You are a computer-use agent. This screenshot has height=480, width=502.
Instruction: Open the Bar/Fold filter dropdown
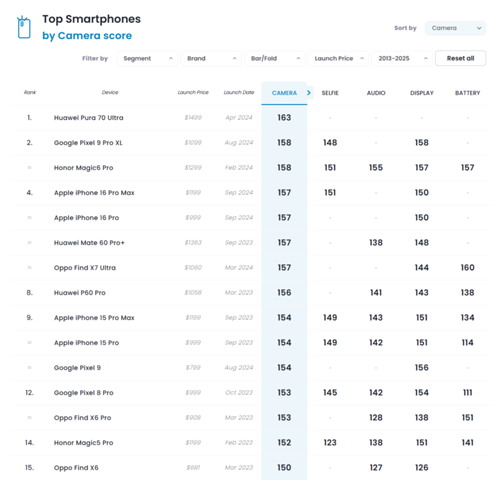[275, 59]
